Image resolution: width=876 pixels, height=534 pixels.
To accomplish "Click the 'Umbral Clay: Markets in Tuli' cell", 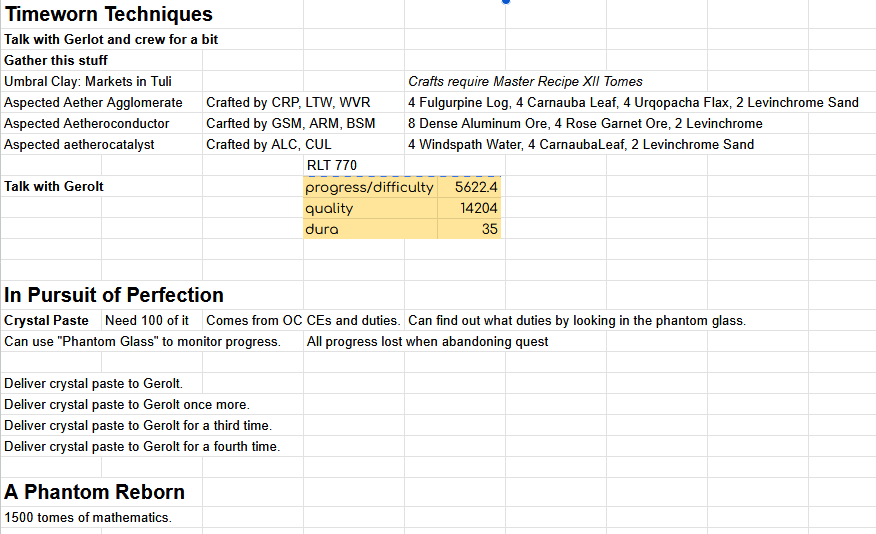I will 88,82.
